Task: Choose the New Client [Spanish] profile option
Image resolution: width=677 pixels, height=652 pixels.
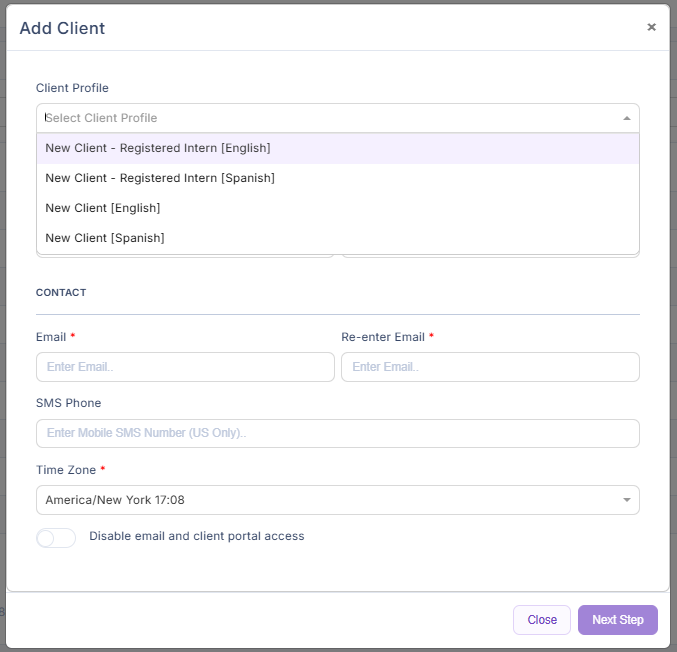Action: click(105, 238)
